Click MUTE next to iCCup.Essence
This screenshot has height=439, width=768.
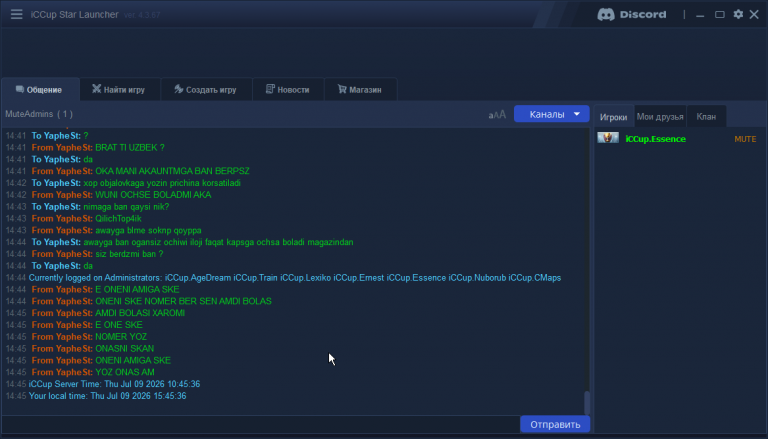tap(745, 139)
